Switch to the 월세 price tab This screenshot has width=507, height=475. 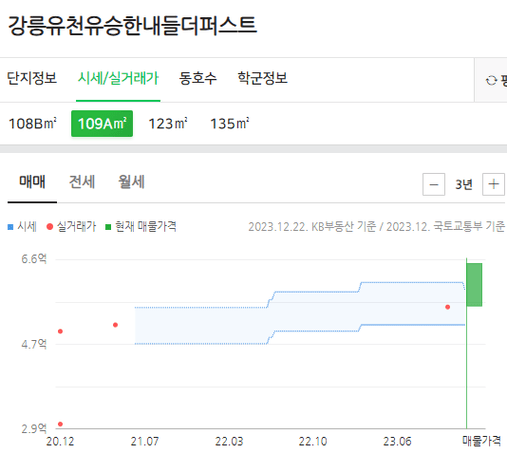[x=132, y=182]
